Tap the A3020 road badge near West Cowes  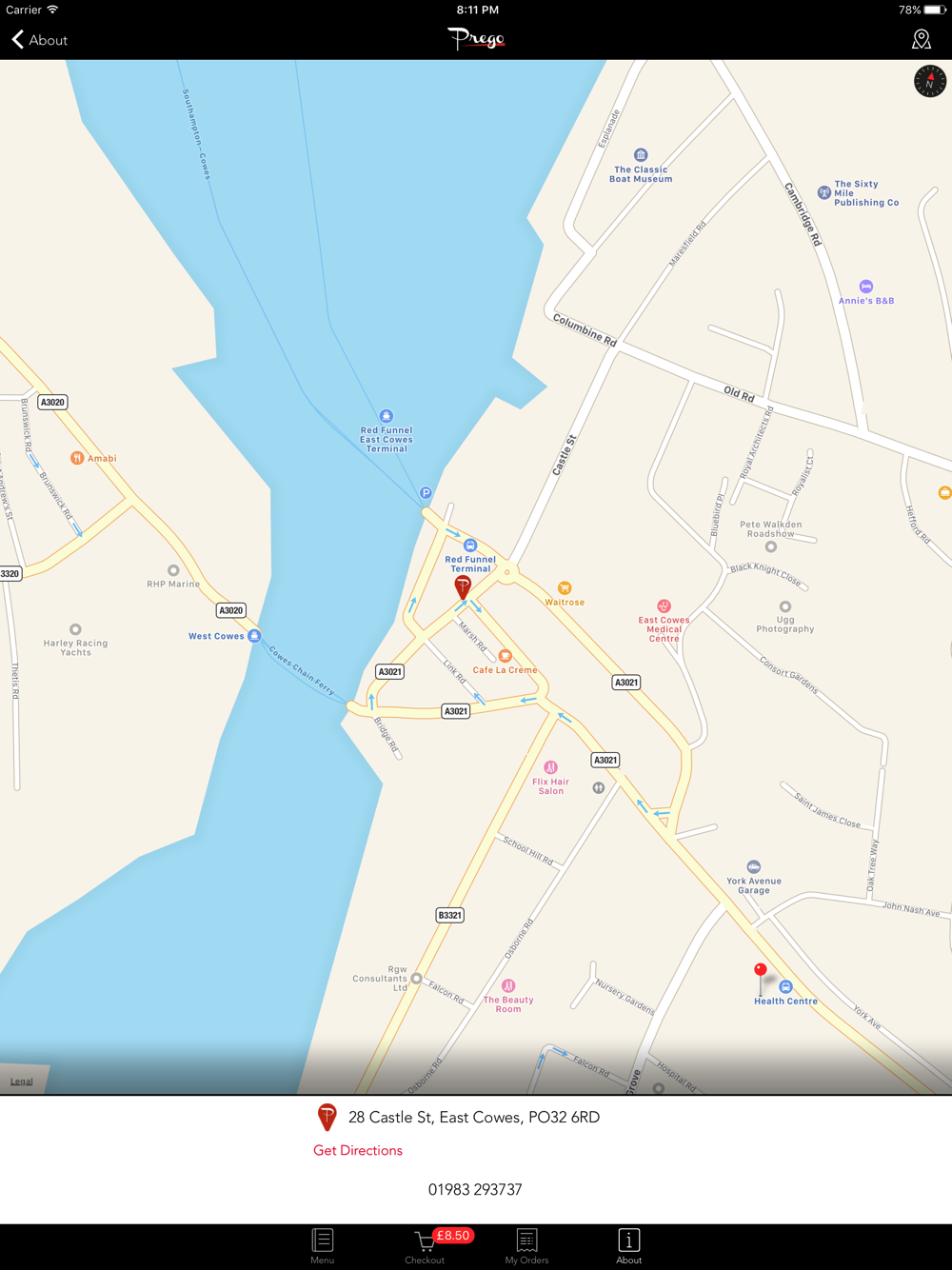pyautogui.click(x=231, y=610)
